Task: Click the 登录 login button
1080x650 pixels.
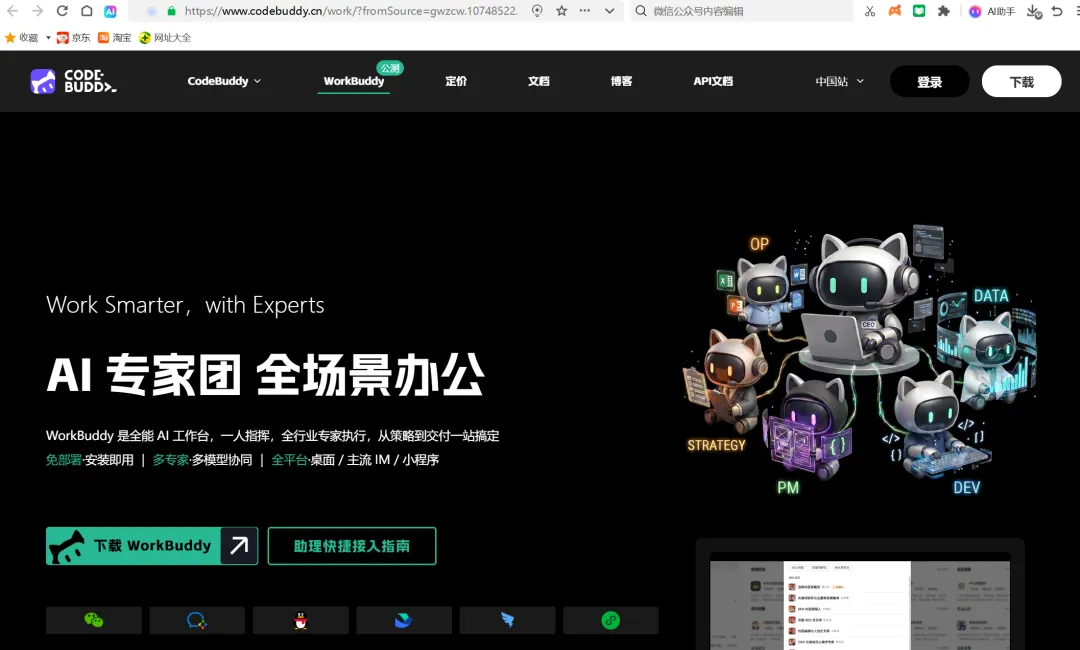Action: [x=929, y=82]
